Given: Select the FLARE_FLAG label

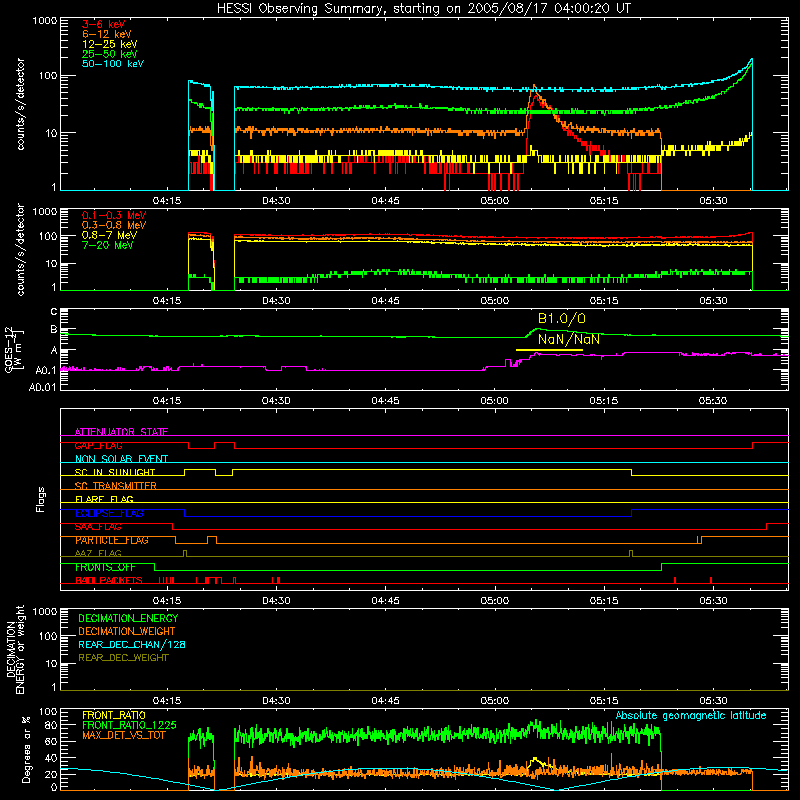Looking at the screenshot, I should (x=104, y=499).
